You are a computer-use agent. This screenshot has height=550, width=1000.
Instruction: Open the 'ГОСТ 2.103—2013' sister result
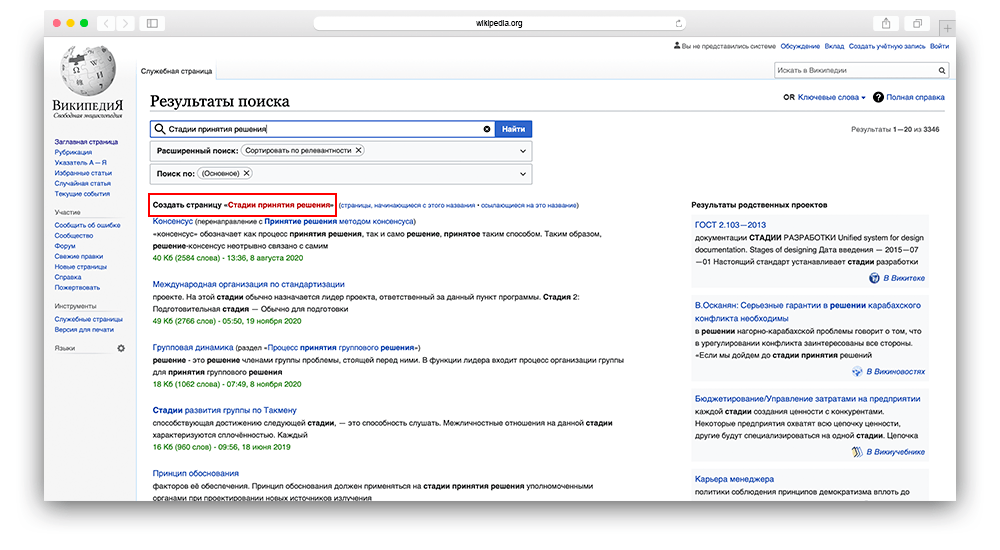click(730, 225)
